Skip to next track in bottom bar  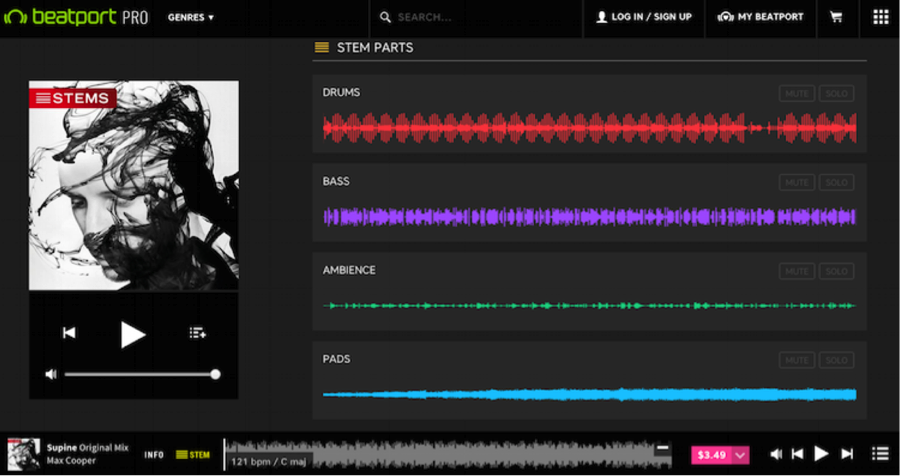tap(847, 454)
